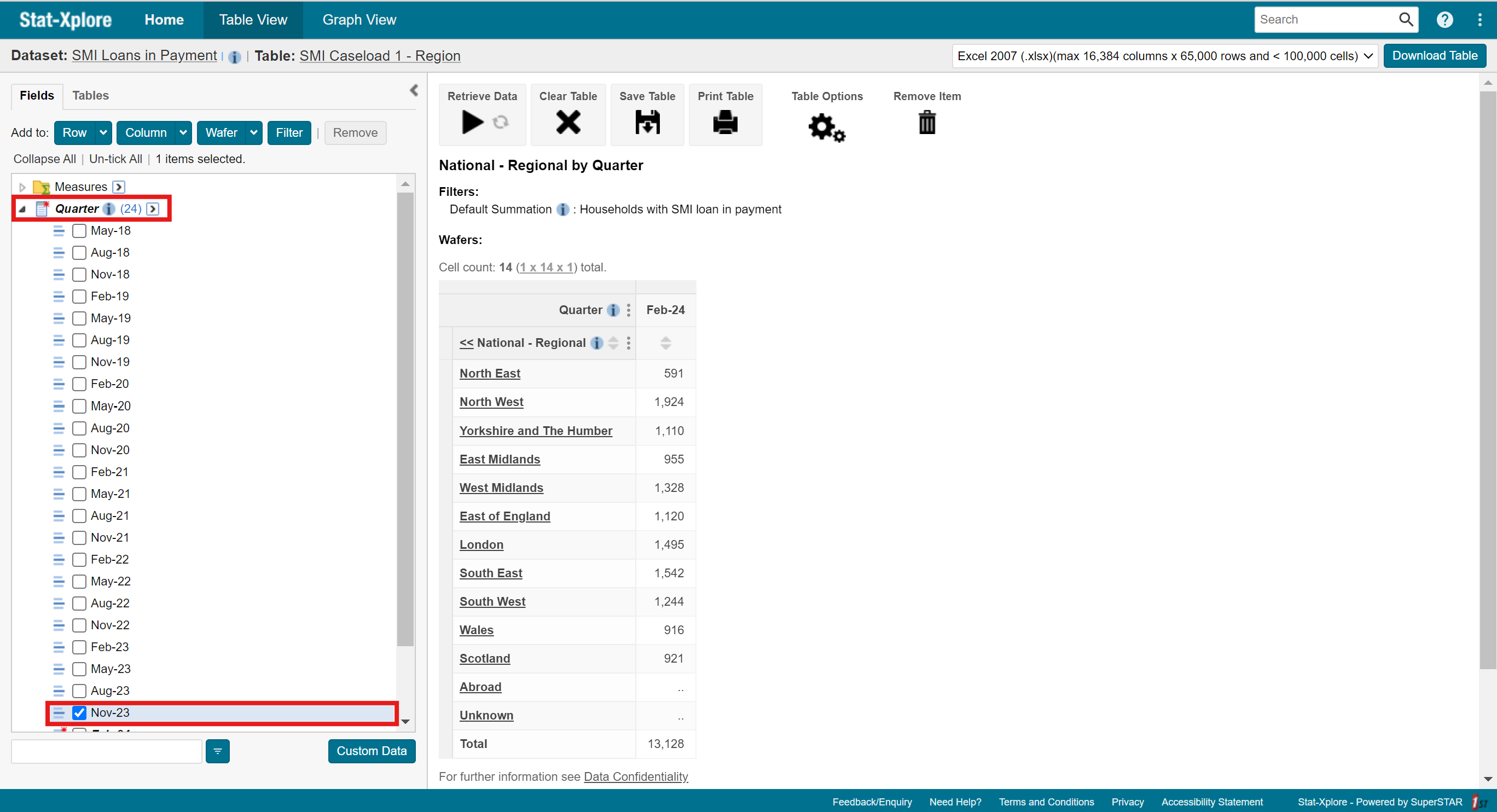Tick the Feb-19 checkbox

(x=79, y=297)
